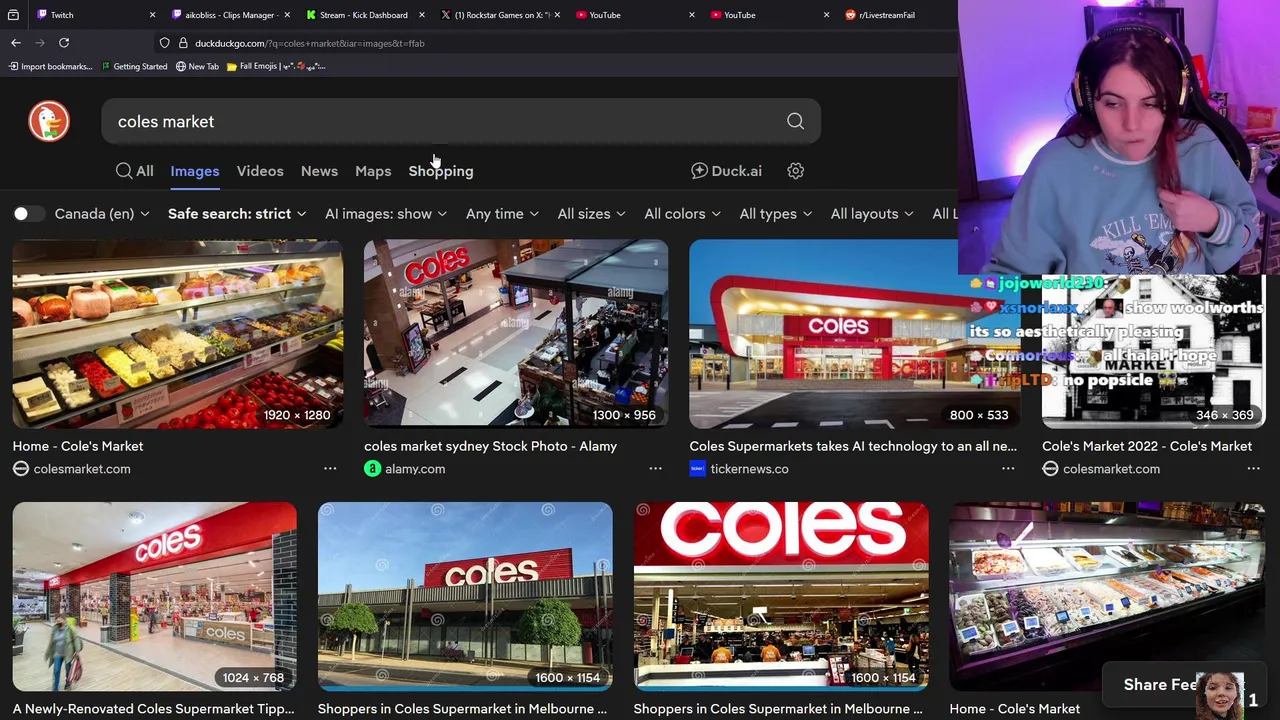Open the Cole's Market 2022 result title
This screenshot has width=1280, height=720.
coord(1147,446)
